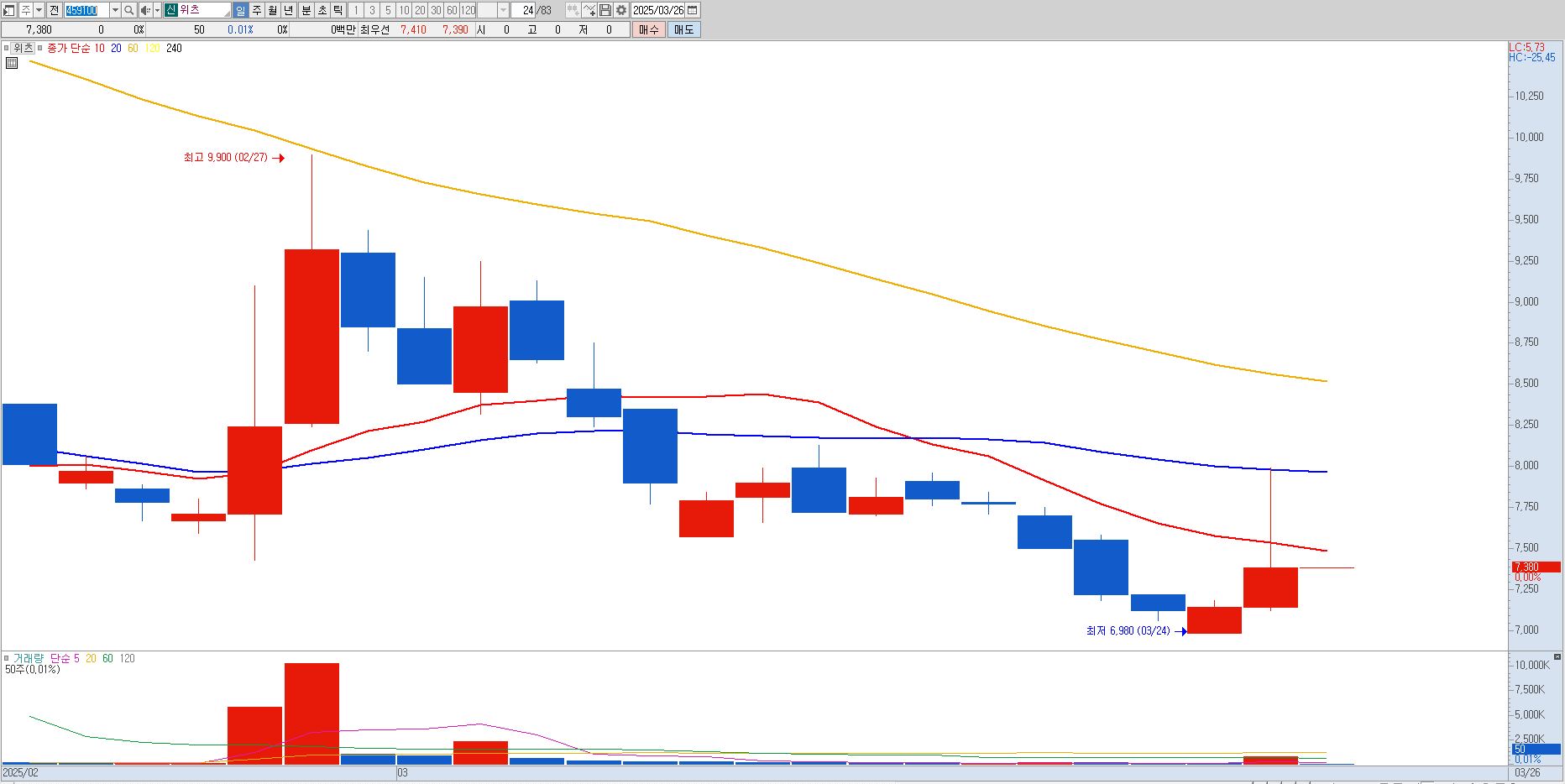Click the 매도 sell button

pyautogui.click(x=683, y=29)
